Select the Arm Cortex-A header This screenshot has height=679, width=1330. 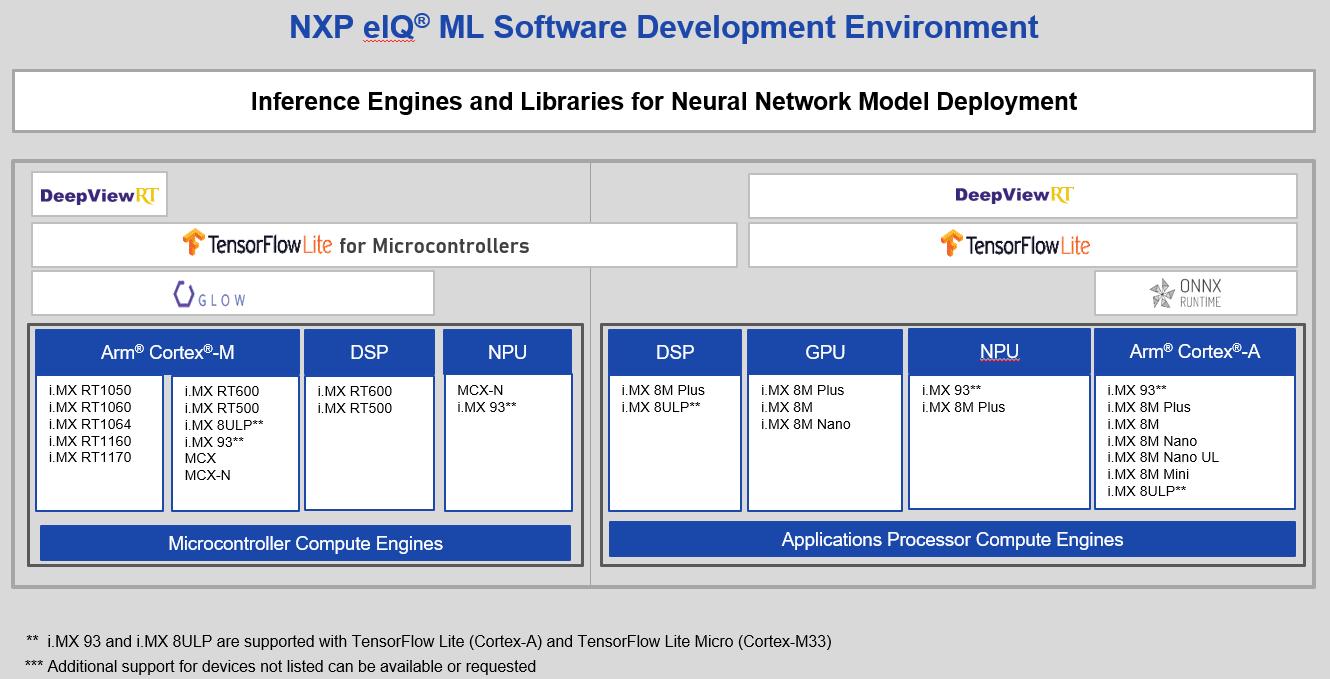(1194, 351)
